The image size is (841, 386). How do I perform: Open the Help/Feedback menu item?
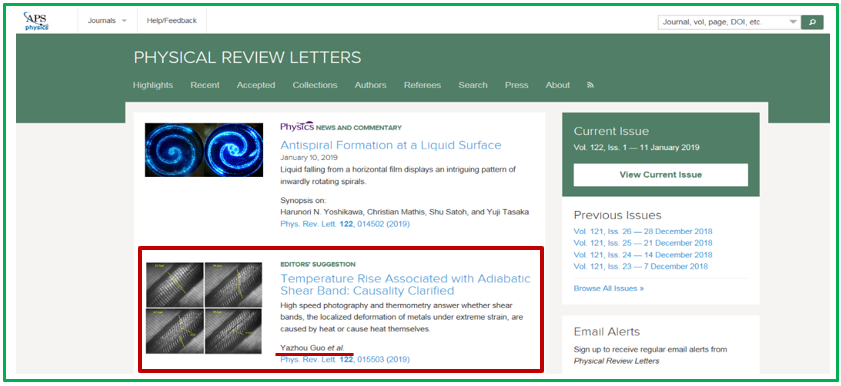172,21
